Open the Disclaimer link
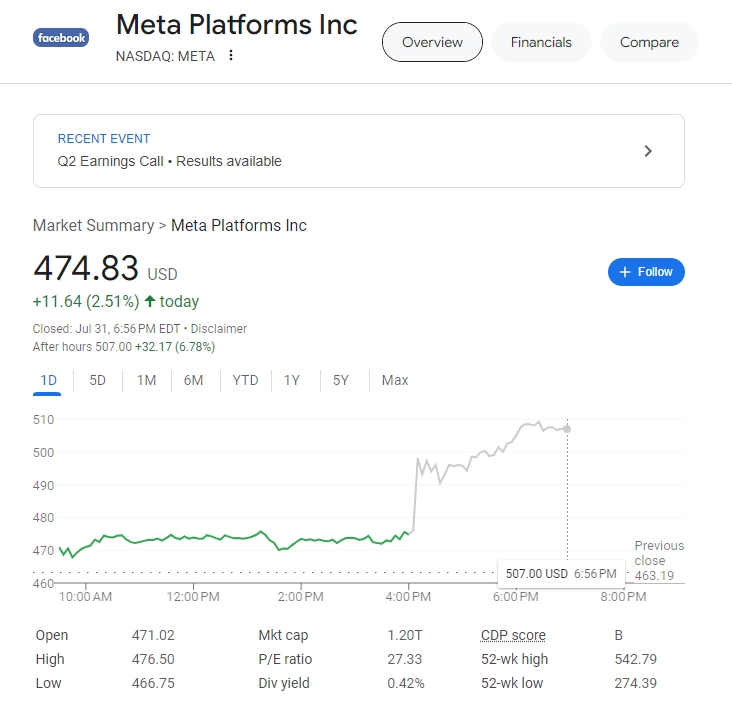The height and width of the screenshot is (709, 732). click(x=218, y=329)
